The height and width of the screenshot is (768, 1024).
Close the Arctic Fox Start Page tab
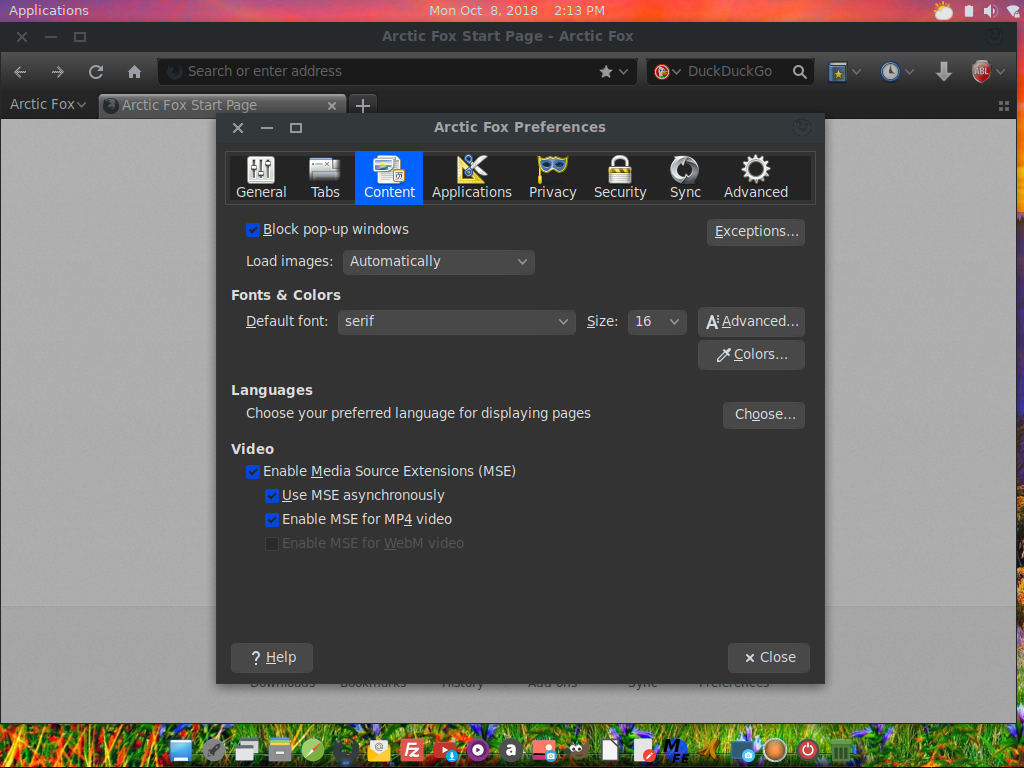pyautogui.click(x=332, y=106)
